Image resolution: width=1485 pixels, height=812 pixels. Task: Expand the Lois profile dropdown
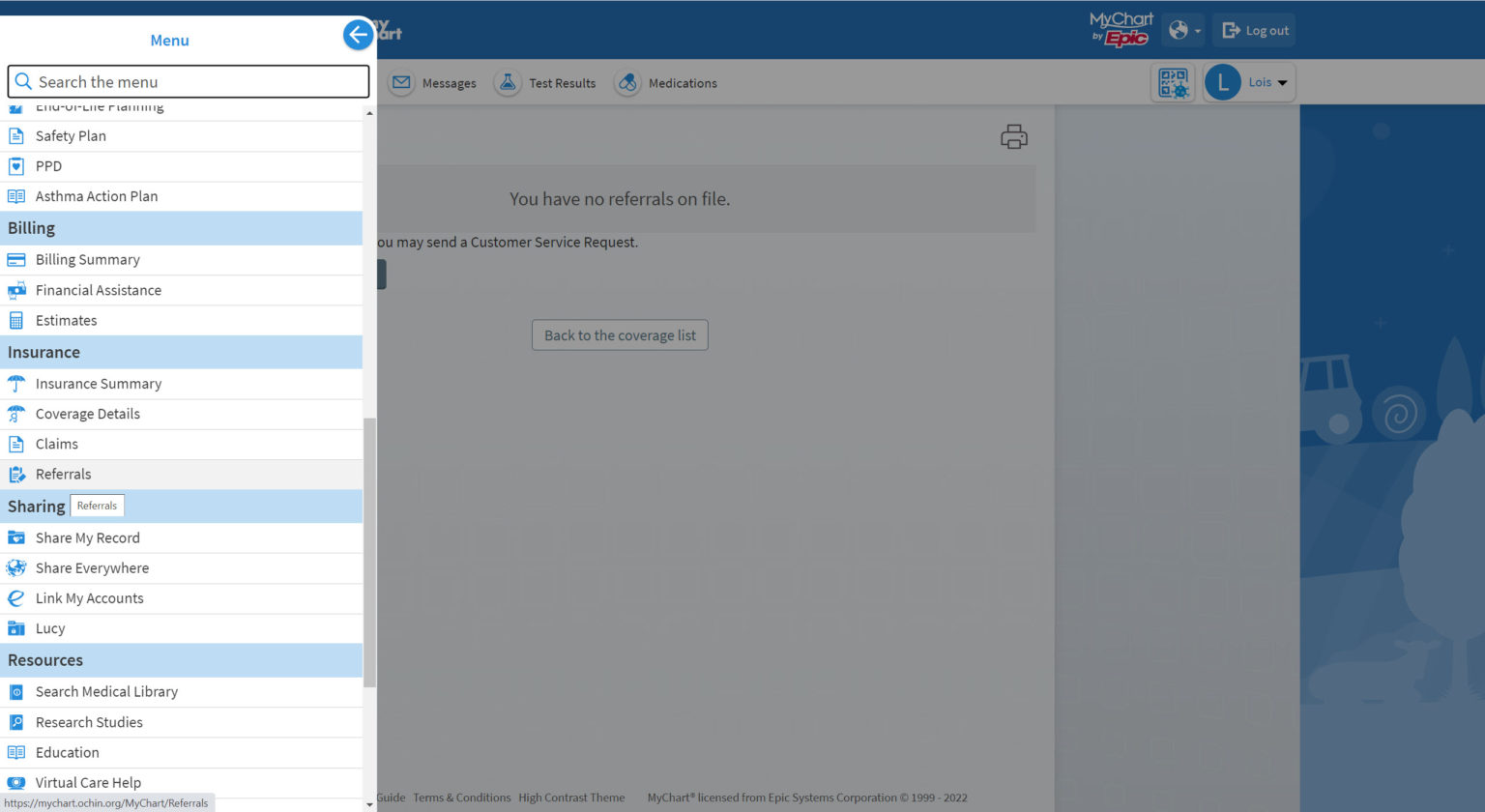pyautogui.click(x=1249, y=83)
